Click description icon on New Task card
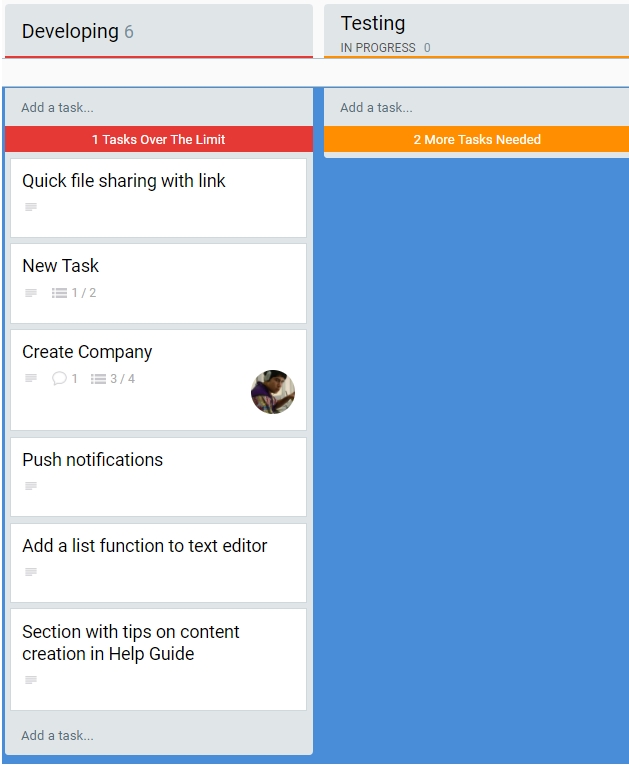This screenshot has height=765, width=629. [x=31, y=293]
